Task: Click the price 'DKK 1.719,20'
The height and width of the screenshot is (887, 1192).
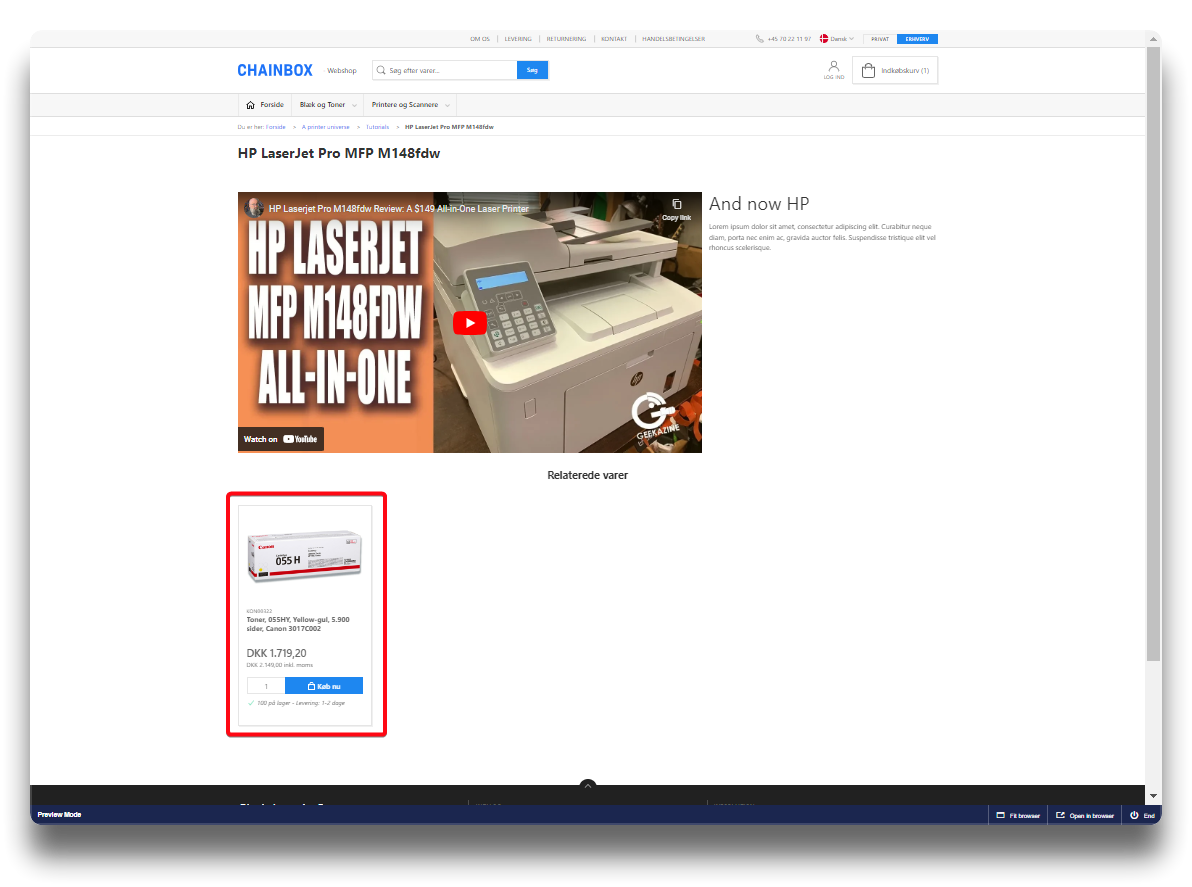Action: (x=277, y=653)
